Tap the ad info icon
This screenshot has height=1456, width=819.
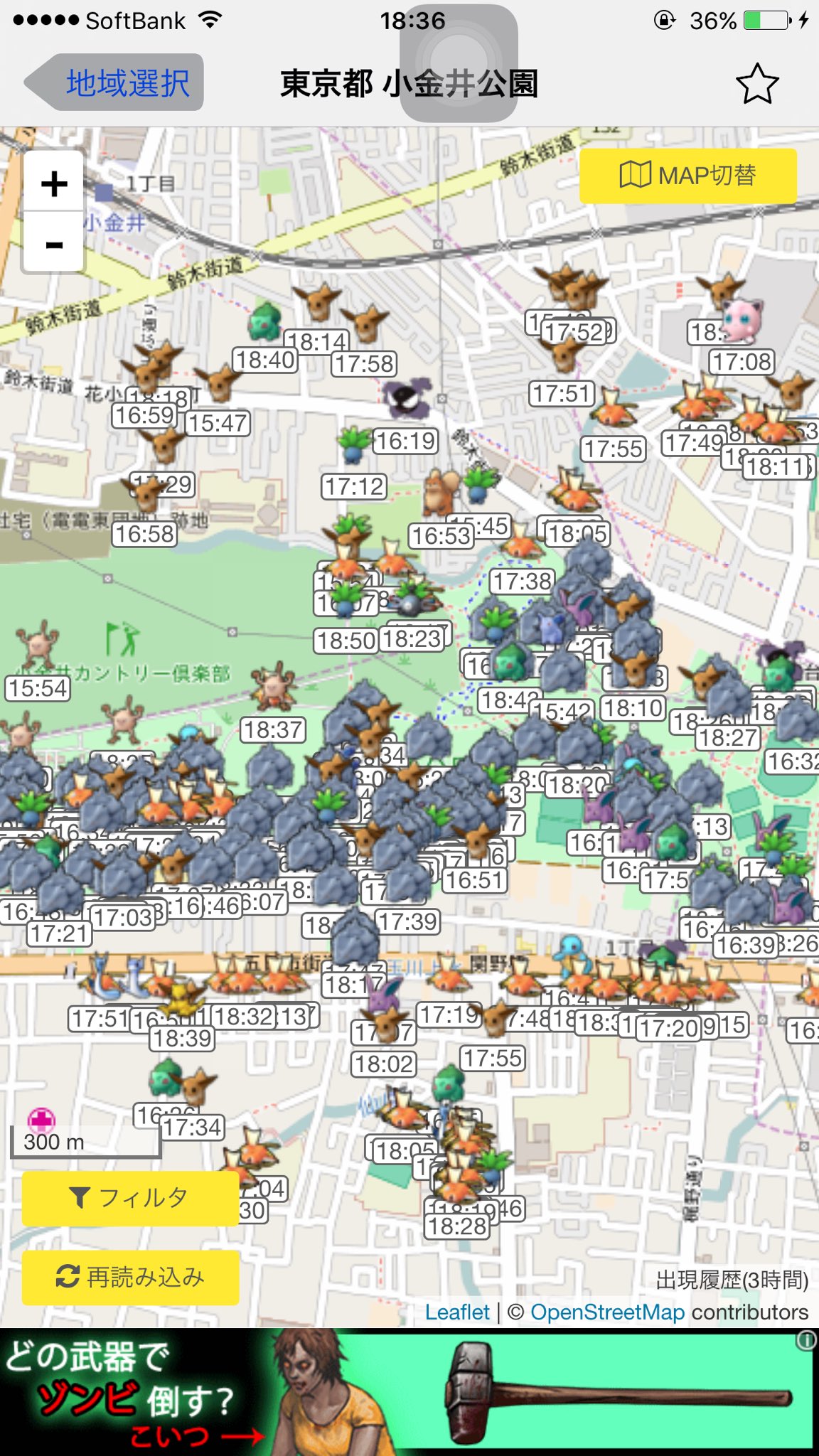coord(806,1341)
